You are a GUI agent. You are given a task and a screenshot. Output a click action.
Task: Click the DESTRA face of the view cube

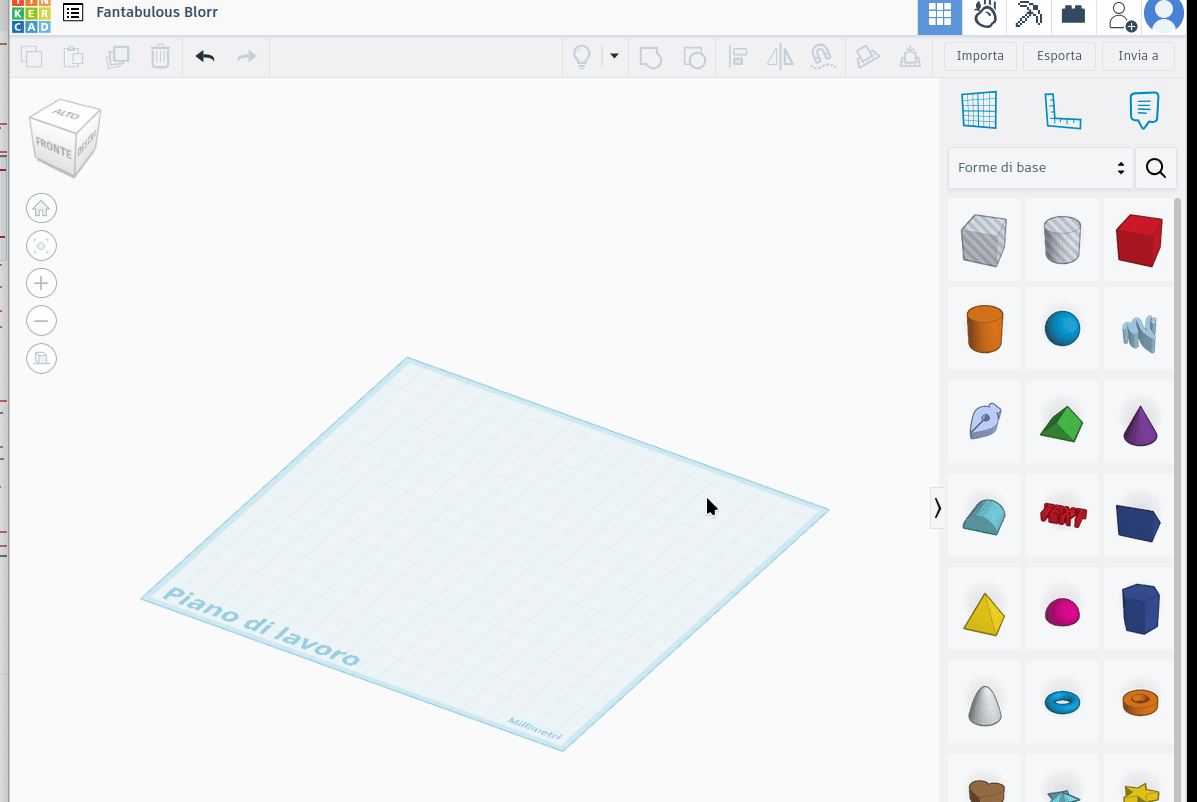tap(89, 143)
